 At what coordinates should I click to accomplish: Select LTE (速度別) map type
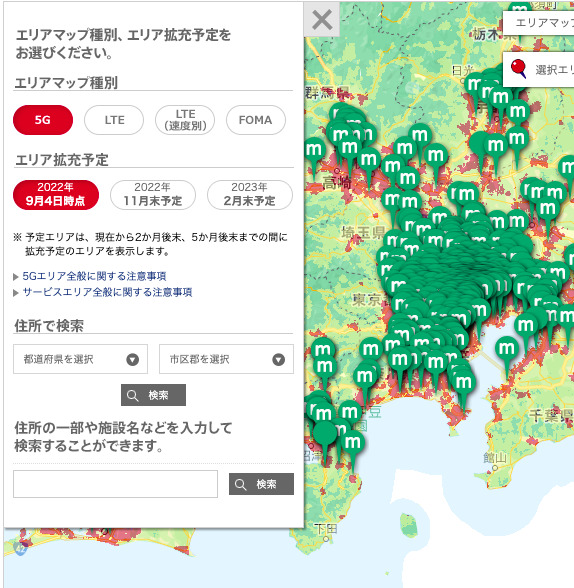[185, 120]
